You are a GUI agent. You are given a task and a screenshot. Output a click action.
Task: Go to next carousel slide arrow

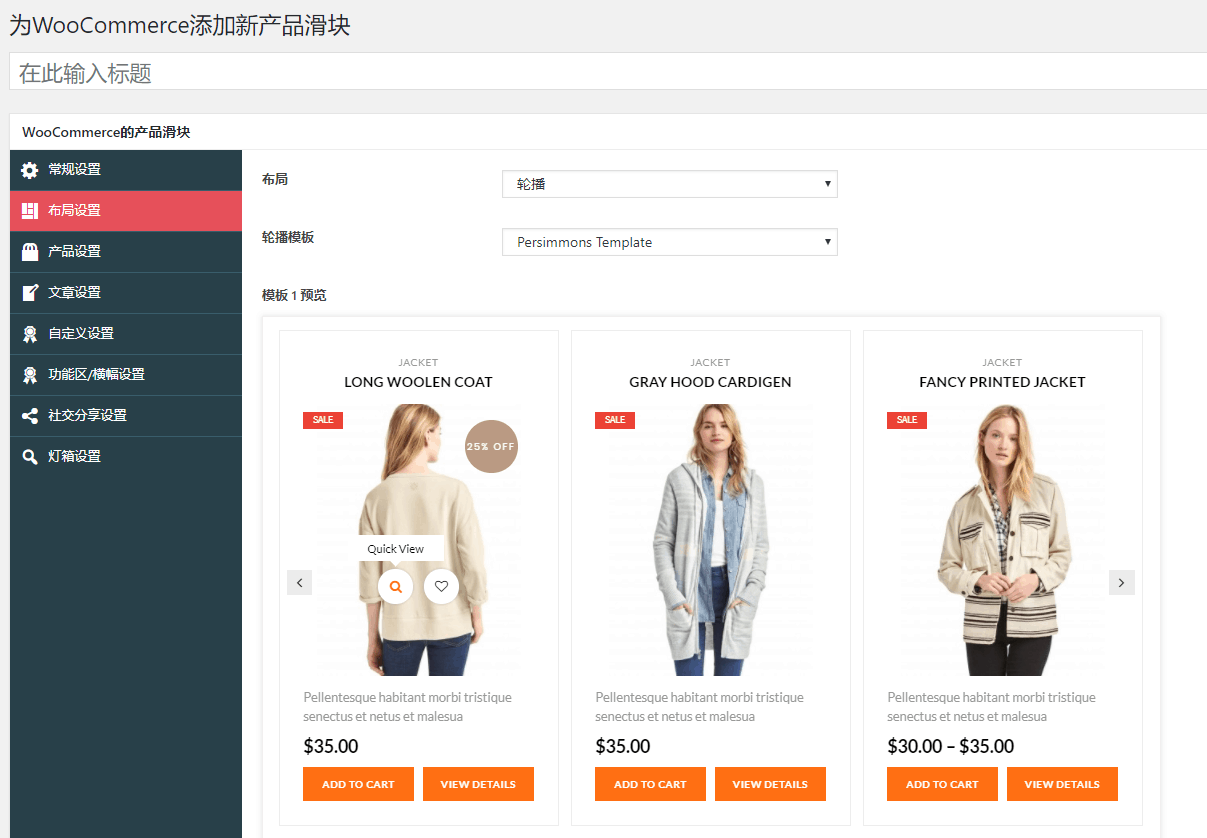(1121, 582)
